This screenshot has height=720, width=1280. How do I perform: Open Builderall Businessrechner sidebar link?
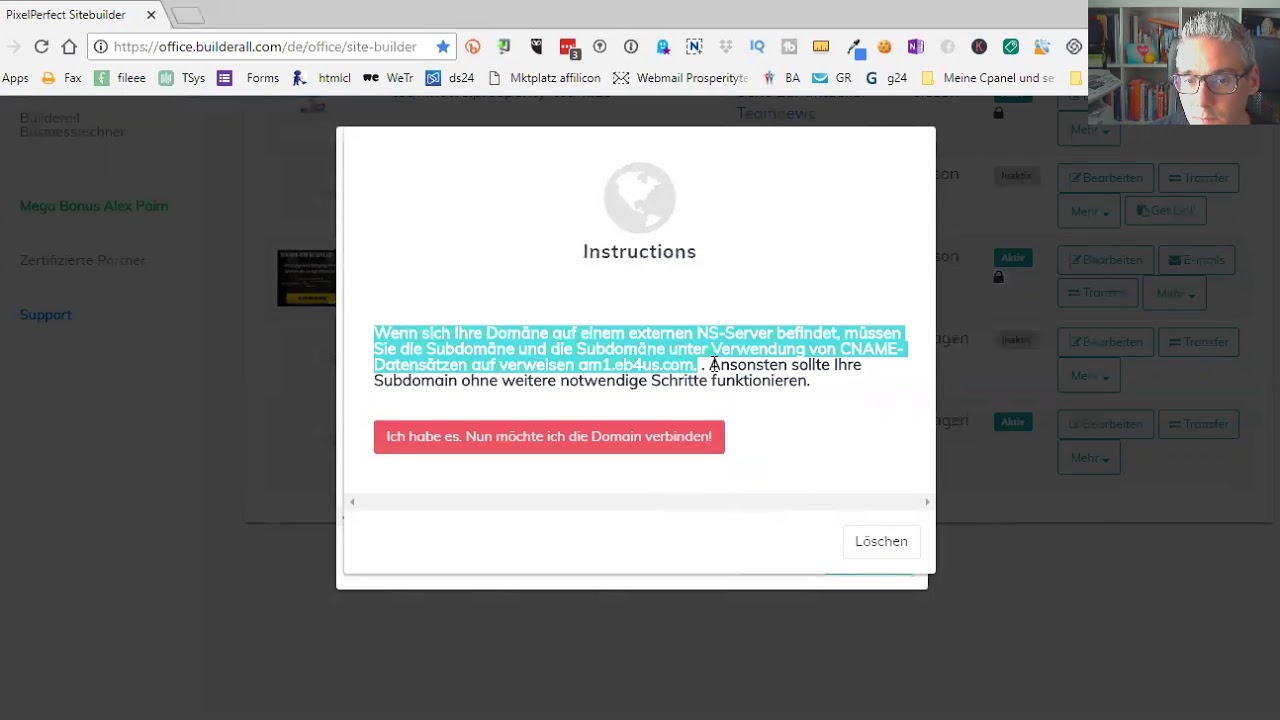point(72,125)
